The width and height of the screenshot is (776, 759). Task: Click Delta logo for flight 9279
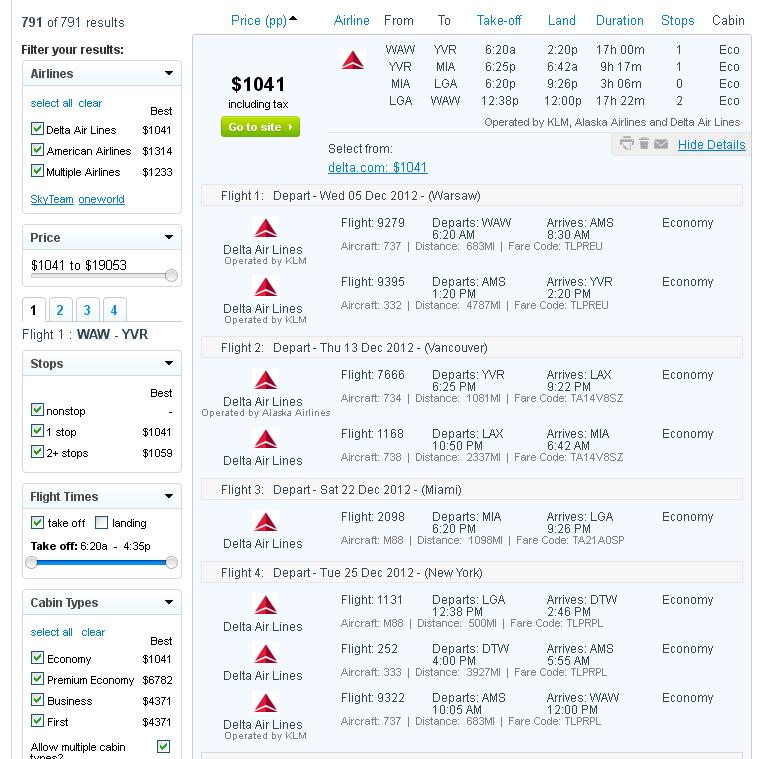coord(266,228)
